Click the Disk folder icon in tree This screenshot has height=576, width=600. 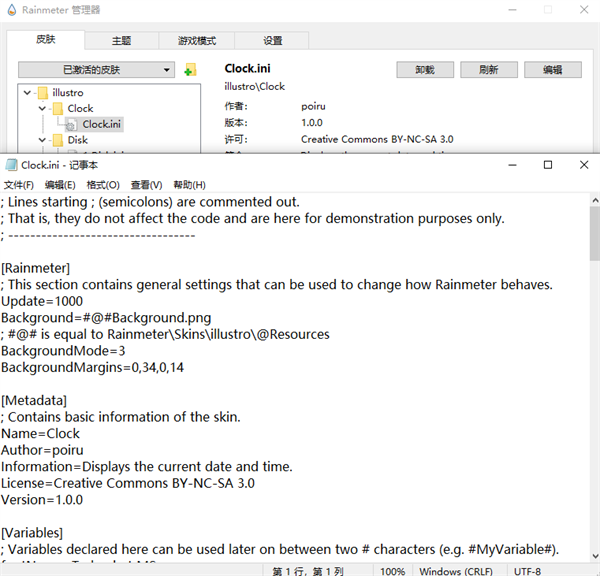tap(58, 140)
